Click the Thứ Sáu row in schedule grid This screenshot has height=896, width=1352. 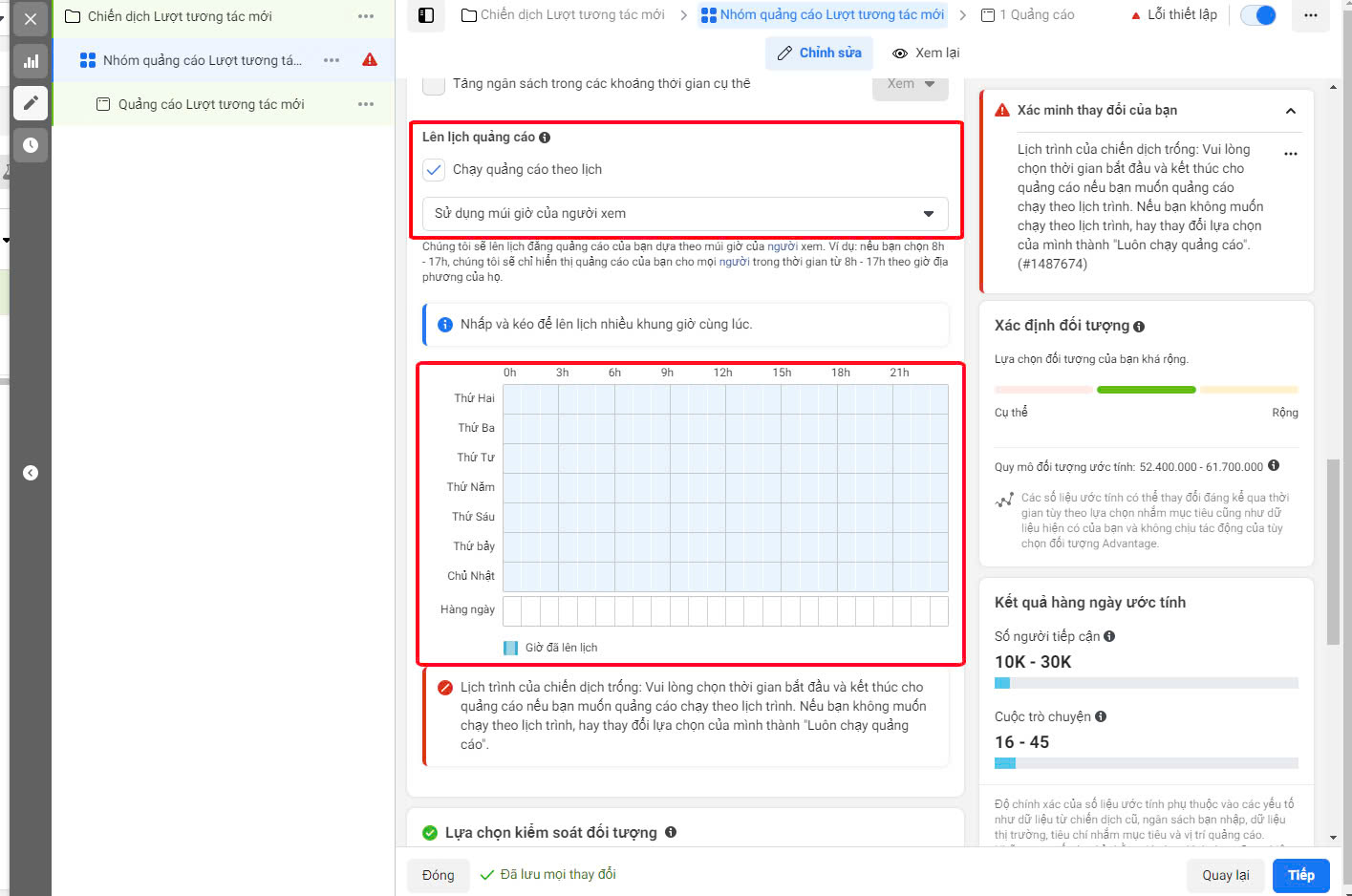pos(725,518)
